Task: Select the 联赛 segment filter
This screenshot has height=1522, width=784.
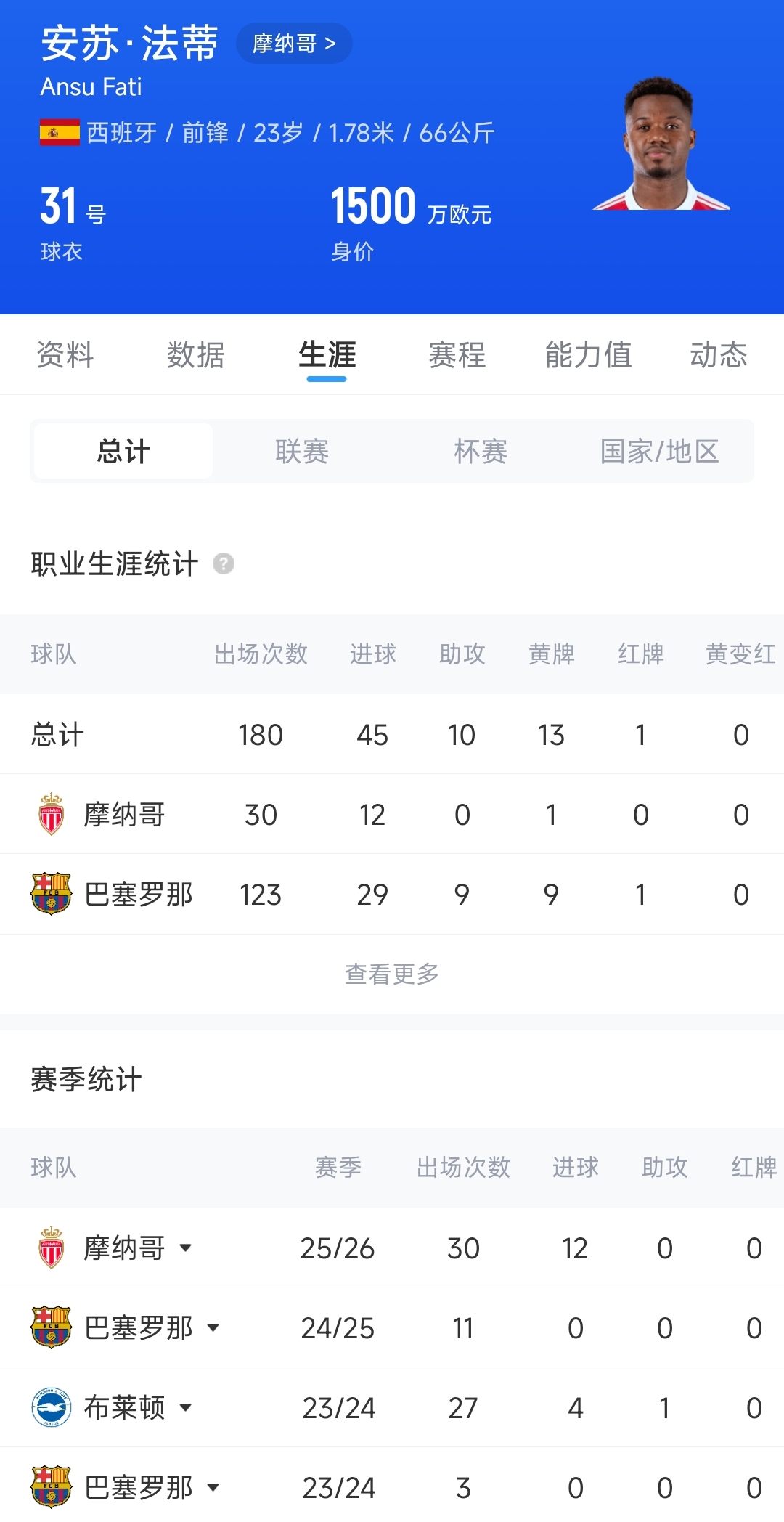Action: click(302, 451)
